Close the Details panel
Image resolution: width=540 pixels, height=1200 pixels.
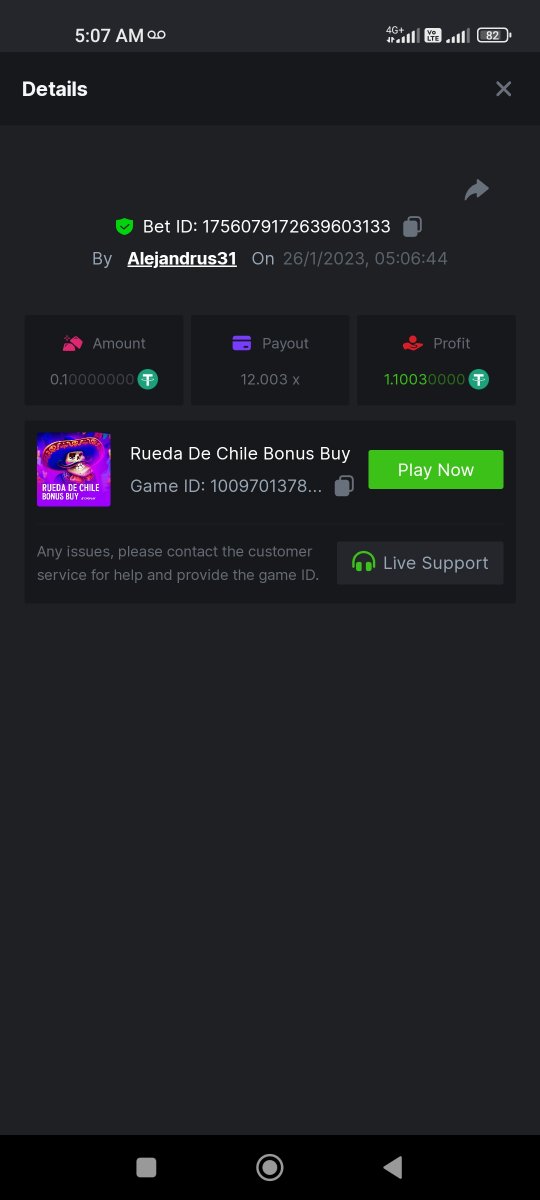click(504, 89)
